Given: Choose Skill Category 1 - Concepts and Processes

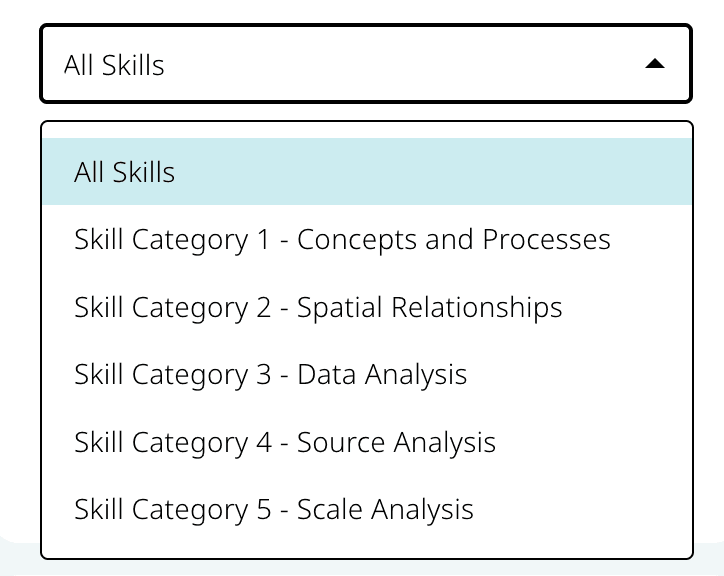Looking at the screenshot, I should point(342,240).
